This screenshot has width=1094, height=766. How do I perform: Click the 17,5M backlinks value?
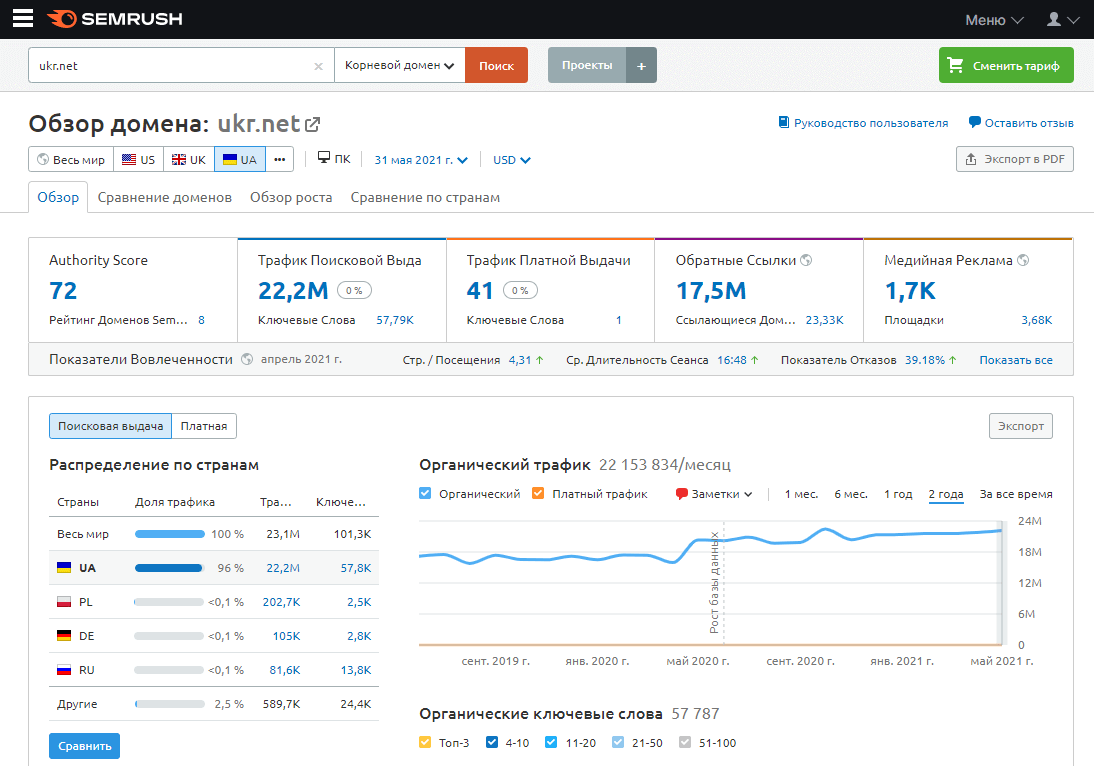click(711, 290)
